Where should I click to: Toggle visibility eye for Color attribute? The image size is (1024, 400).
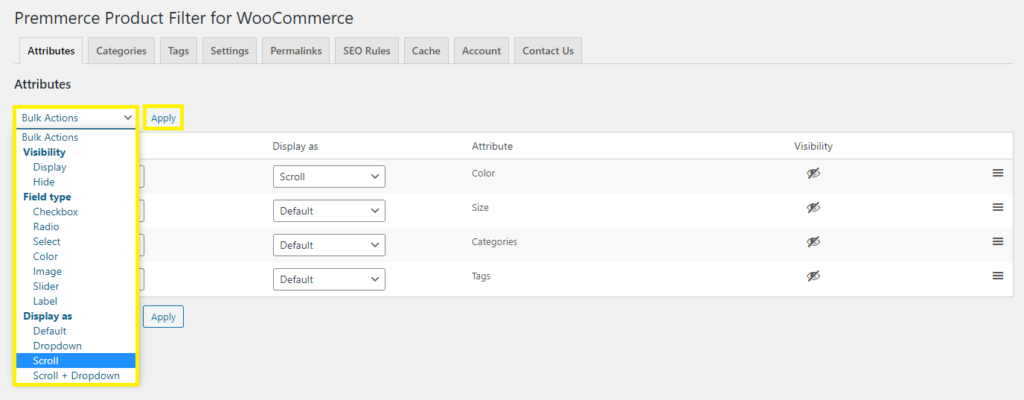pos(813,173)
